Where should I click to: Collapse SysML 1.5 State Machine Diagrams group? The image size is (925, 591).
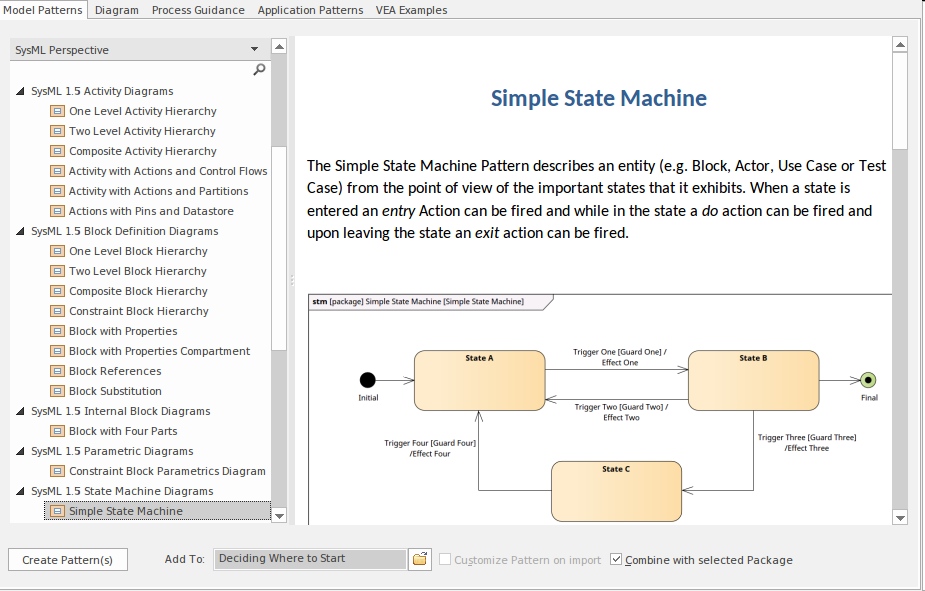click(21, 491)
